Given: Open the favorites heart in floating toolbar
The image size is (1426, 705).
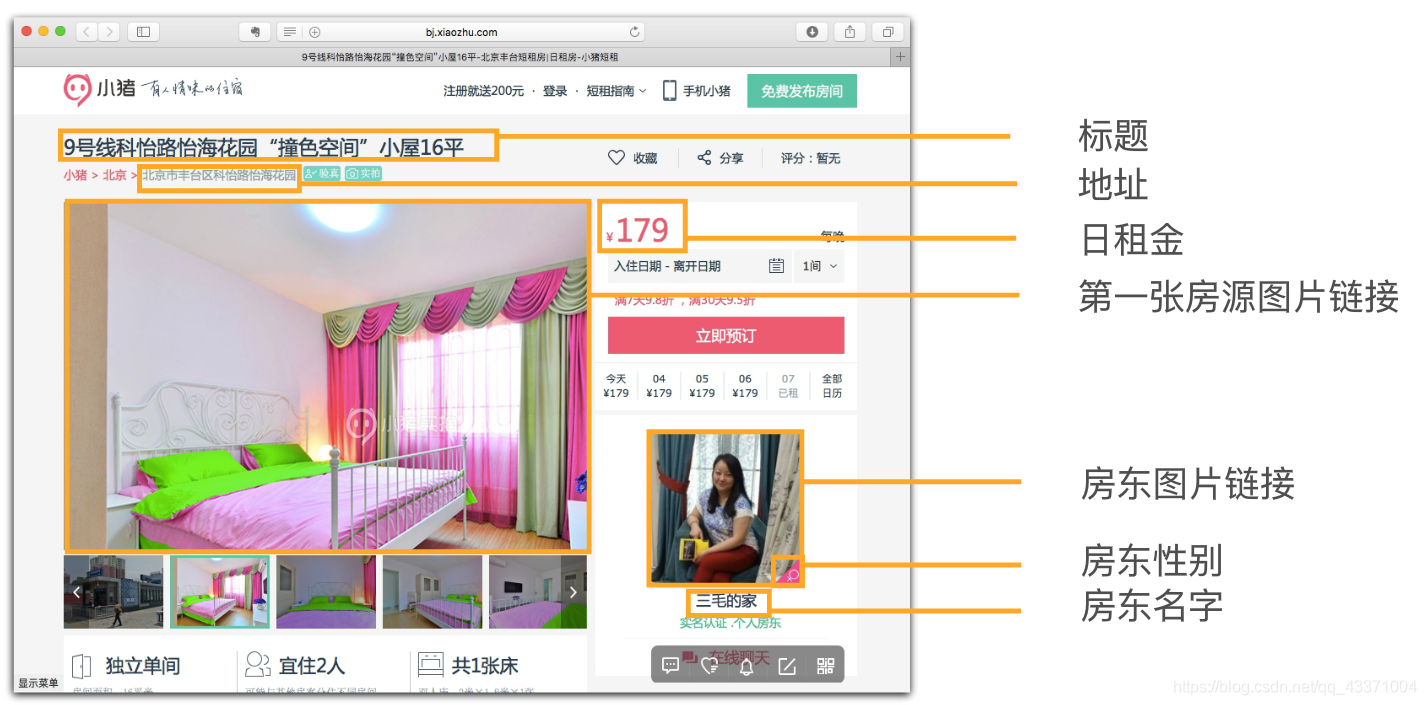Looking at the screenshot, I should [709, 666].
